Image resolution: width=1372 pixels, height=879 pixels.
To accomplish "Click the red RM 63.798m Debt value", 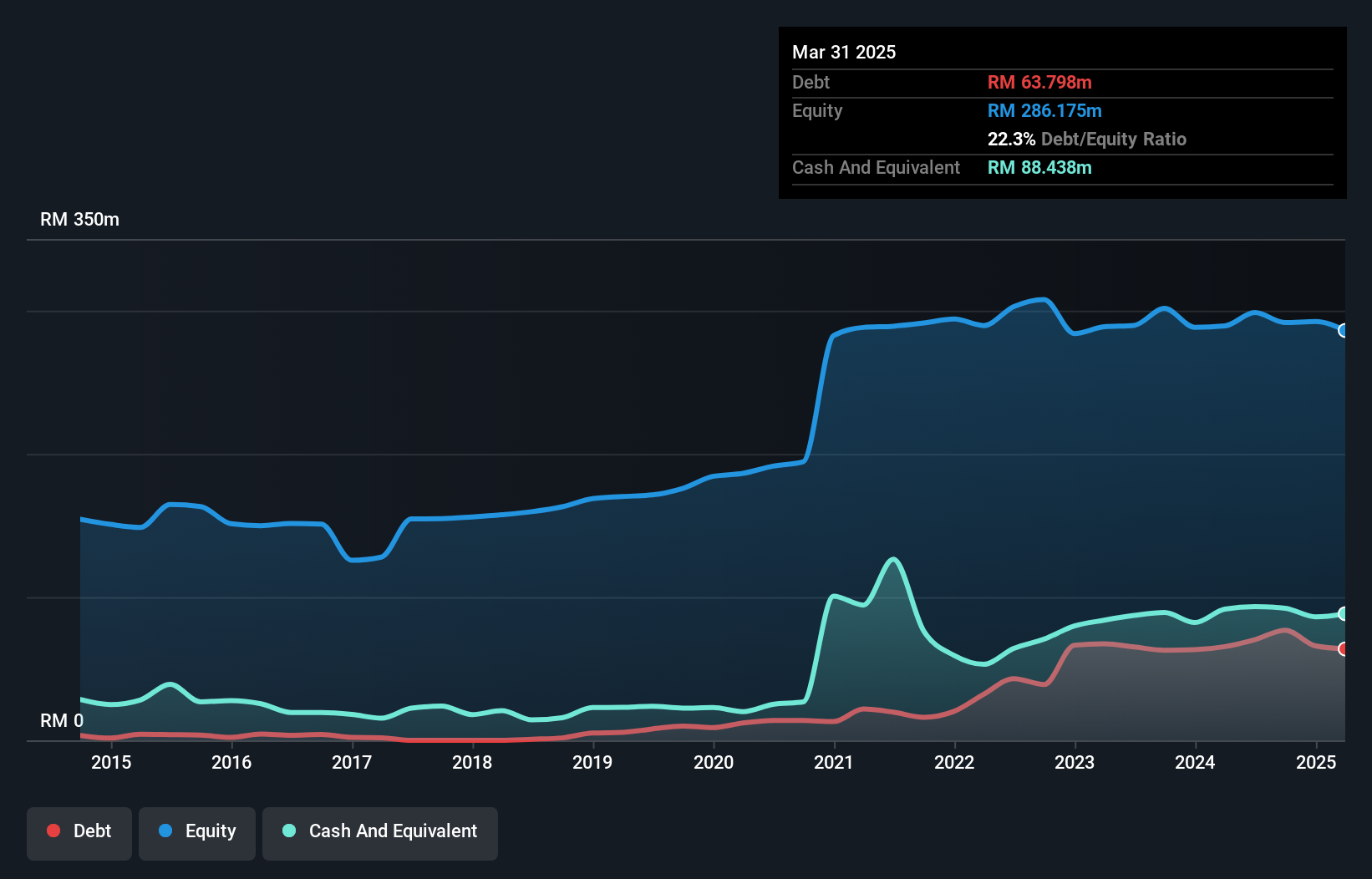I will [1039, 82].
